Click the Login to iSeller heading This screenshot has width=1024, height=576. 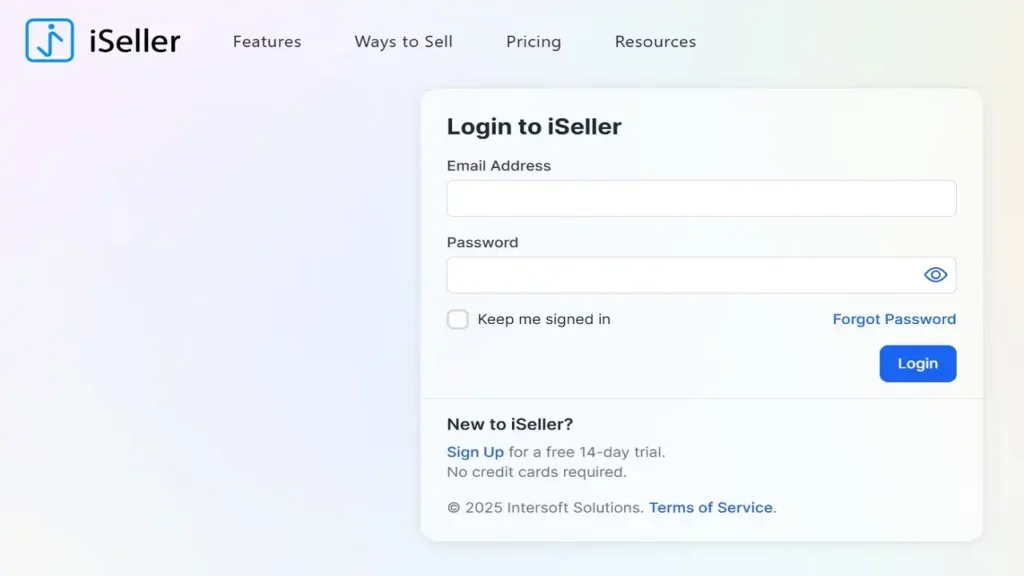[534, 127]
